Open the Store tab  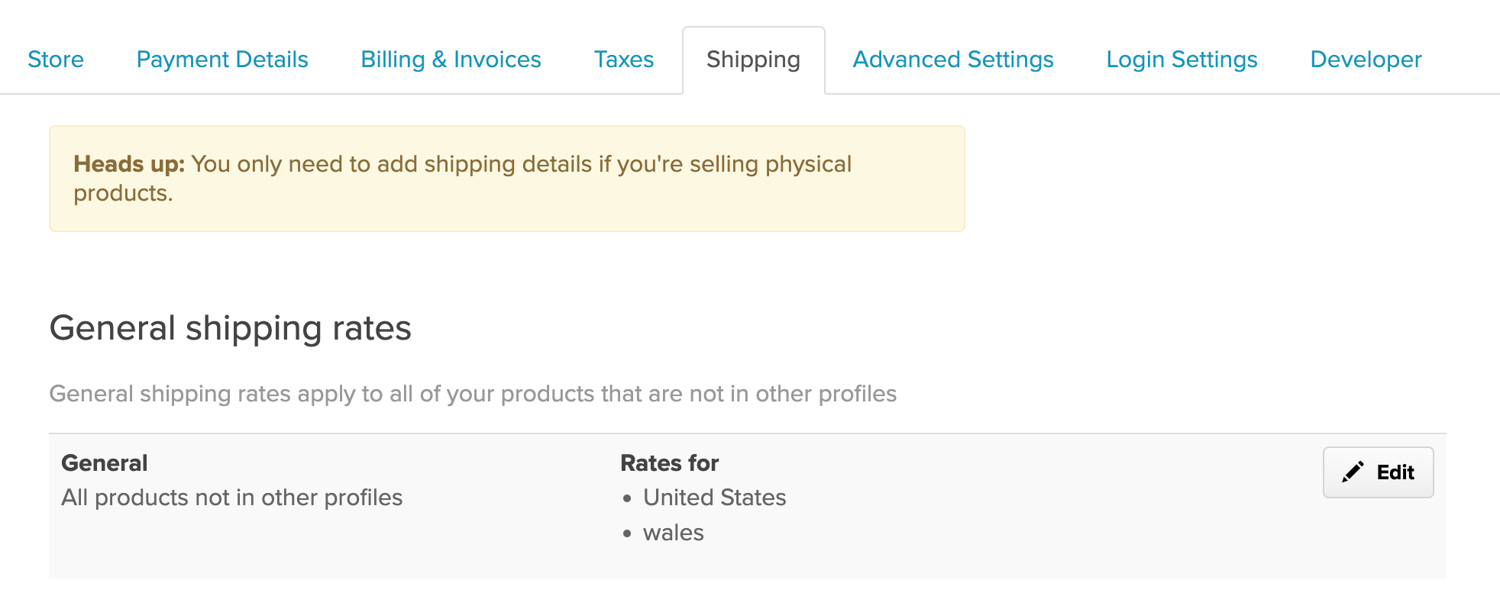56,60
